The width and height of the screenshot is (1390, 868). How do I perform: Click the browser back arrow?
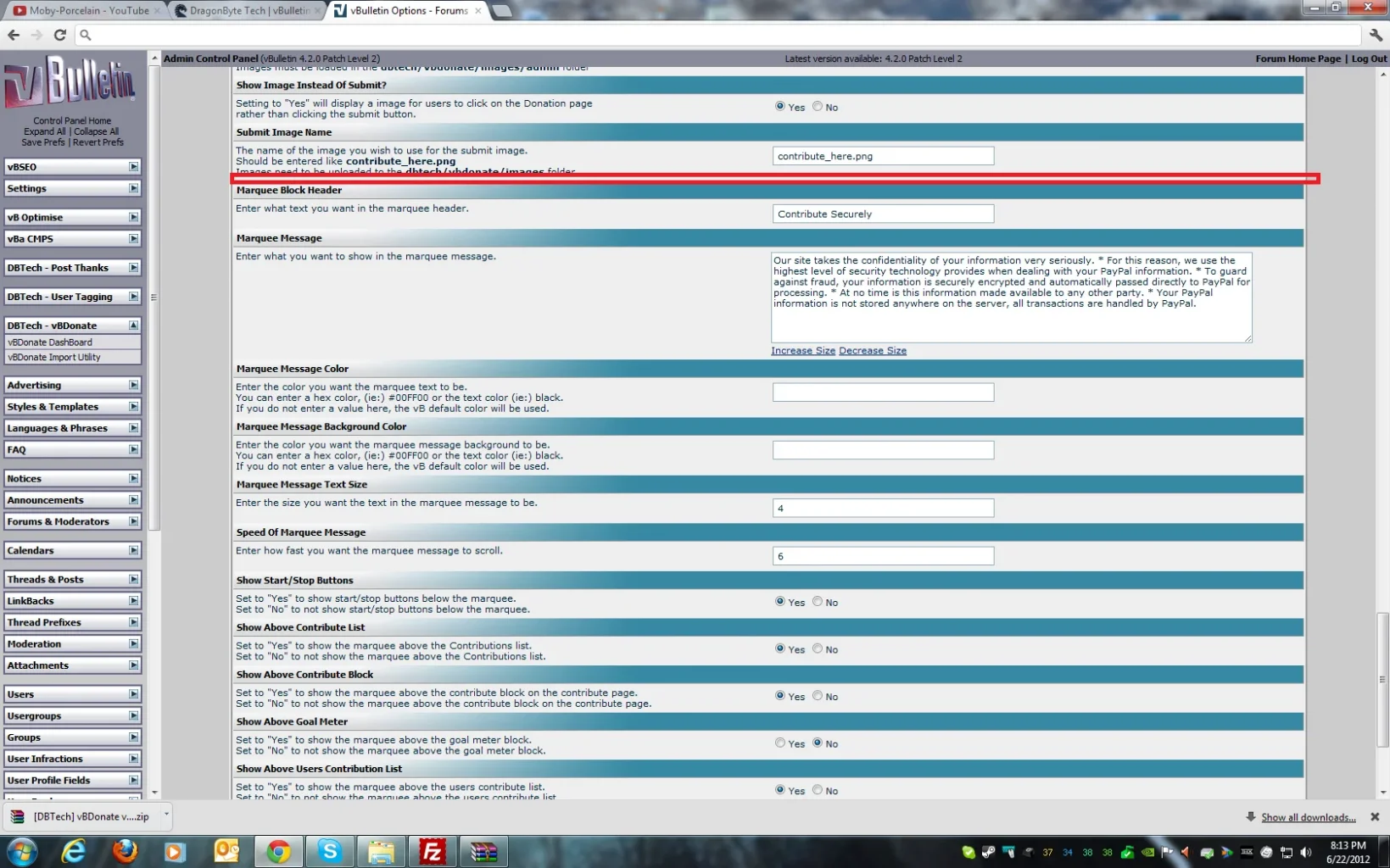pyautogui.click(x=14, y=35)
